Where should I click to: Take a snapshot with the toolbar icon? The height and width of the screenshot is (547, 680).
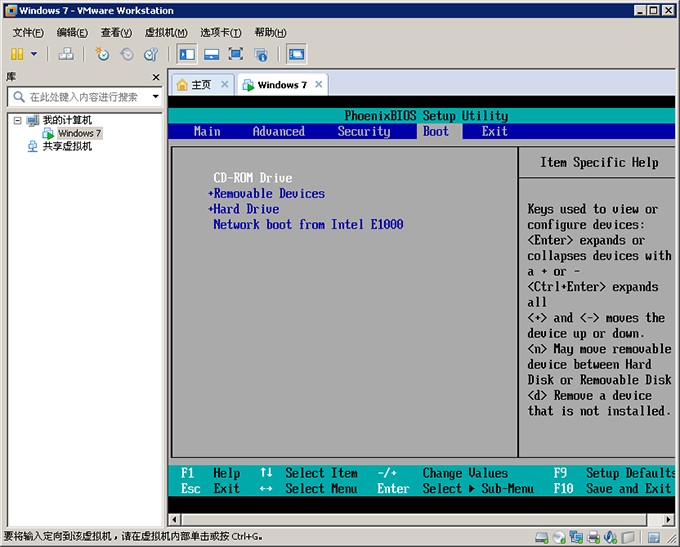[102, 54]
